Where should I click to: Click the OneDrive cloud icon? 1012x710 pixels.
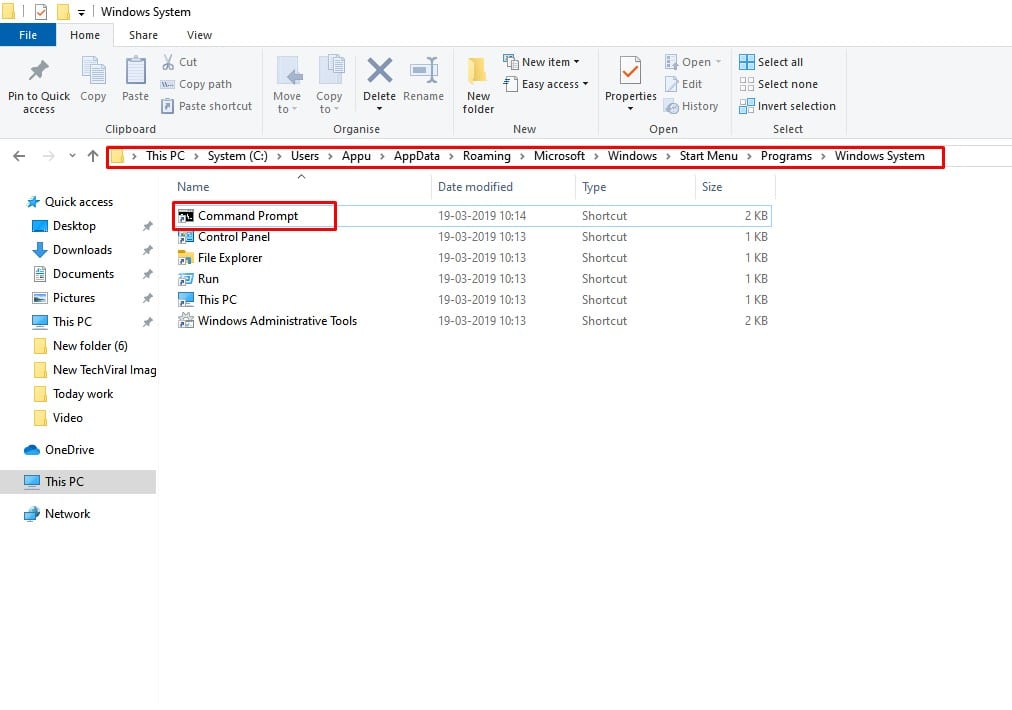point(32,450)
